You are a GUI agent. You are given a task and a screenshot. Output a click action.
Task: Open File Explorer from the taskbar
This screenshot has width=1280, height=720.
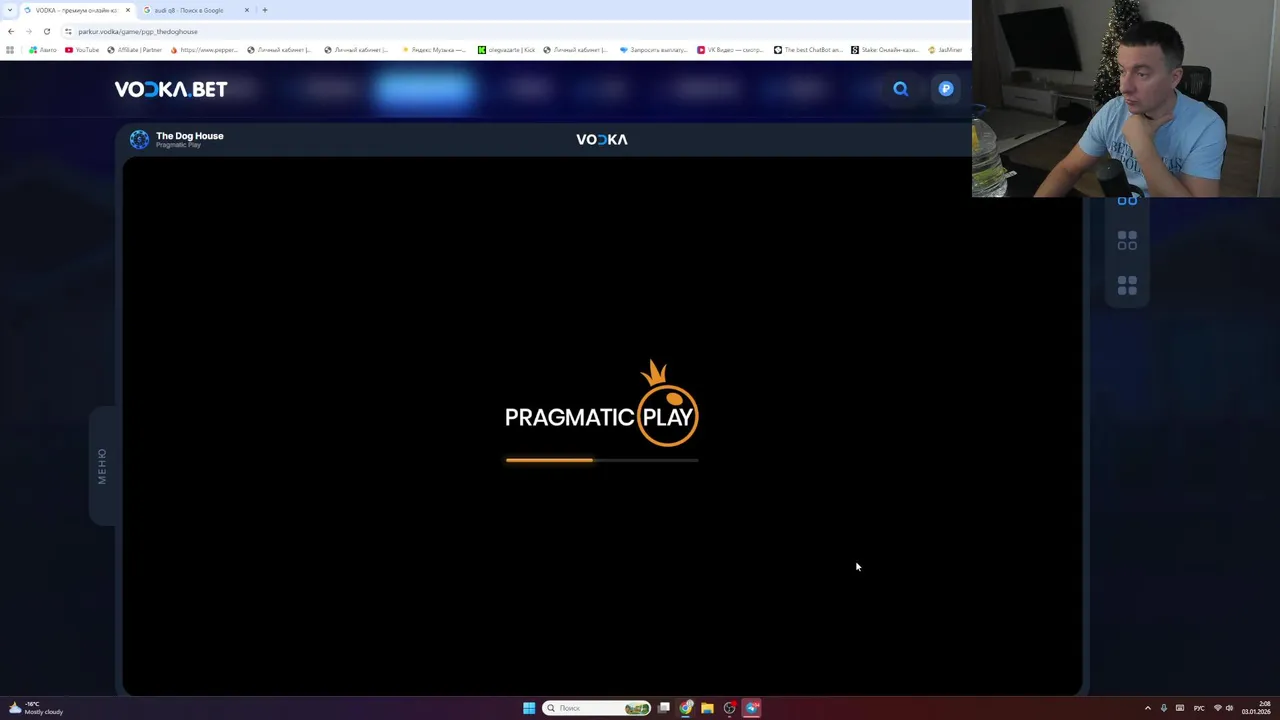707,708
